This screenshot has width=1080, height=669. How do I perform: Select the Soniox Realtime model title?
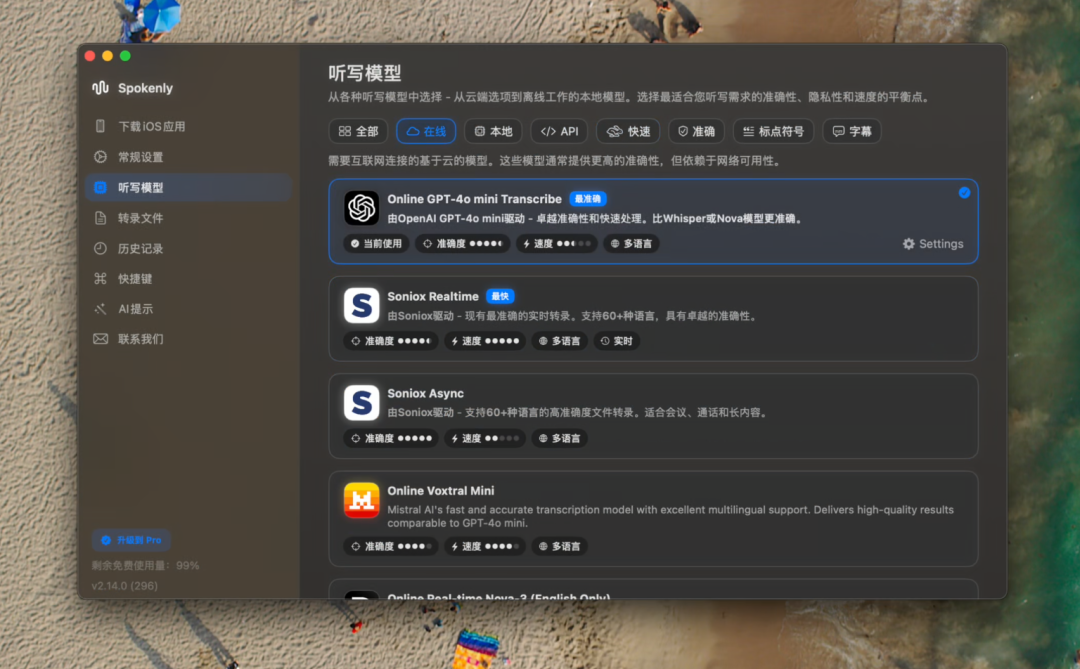433,296
